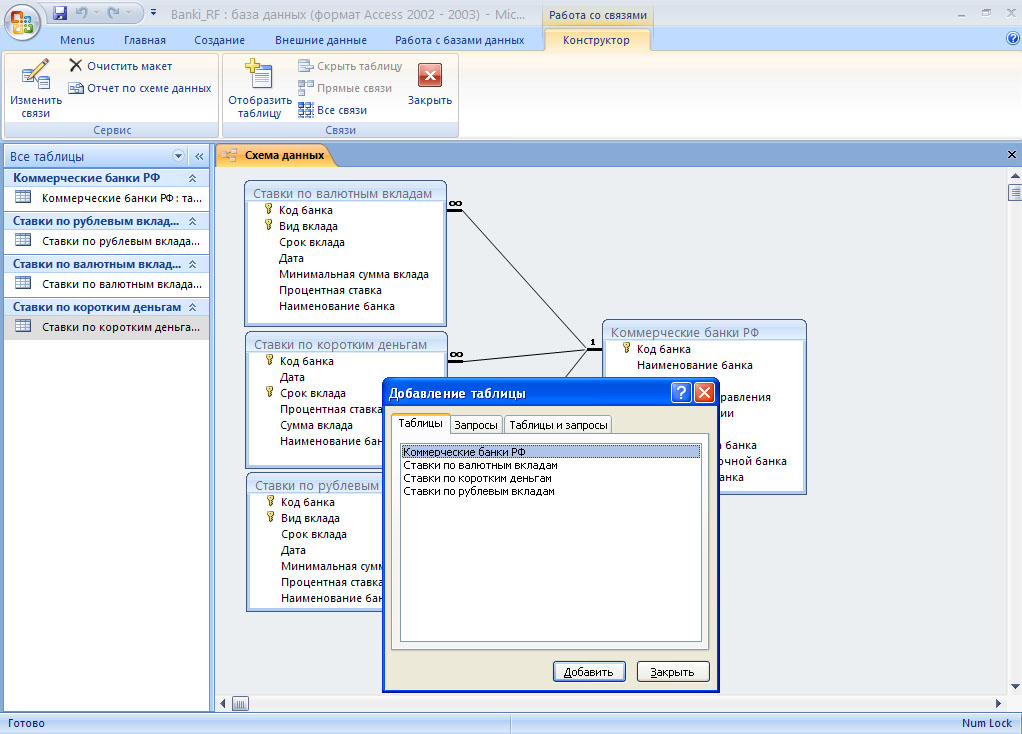
Task: Click Код банка in Коммерческие банки РФ
Action: [664, 349]
